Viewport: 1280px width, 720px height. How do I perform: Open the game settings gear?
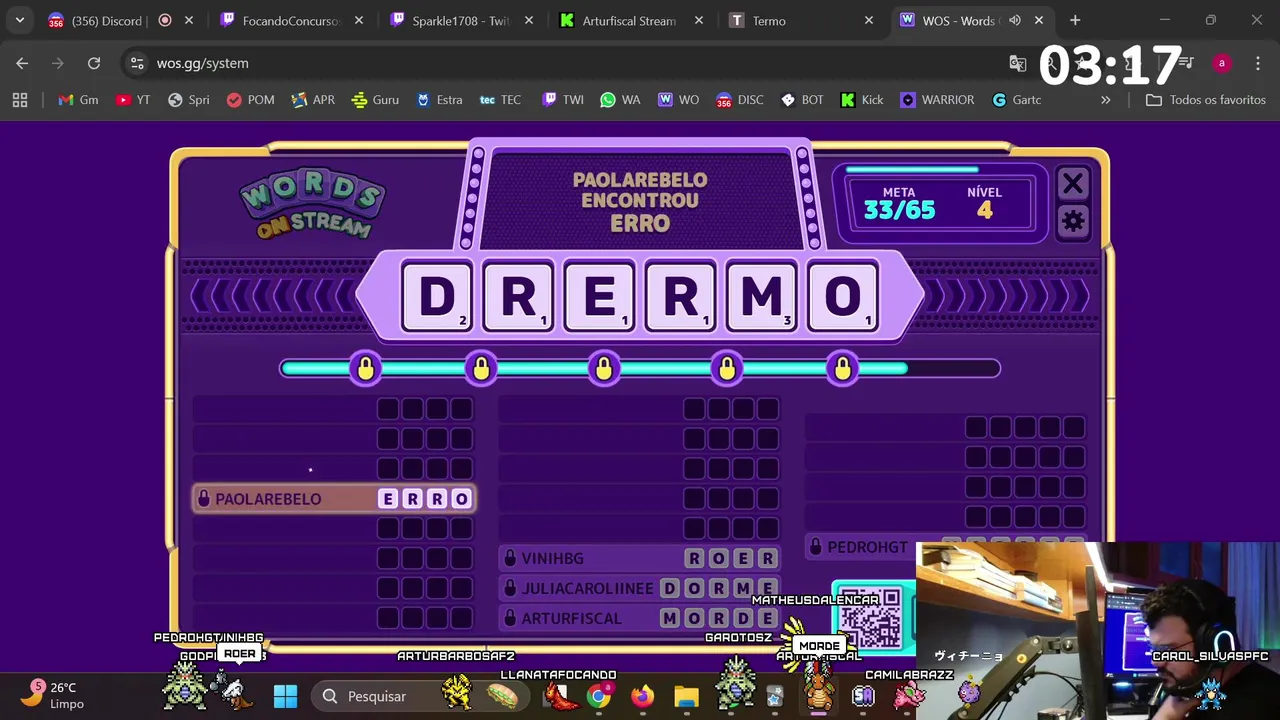[x=1073, y=221]
